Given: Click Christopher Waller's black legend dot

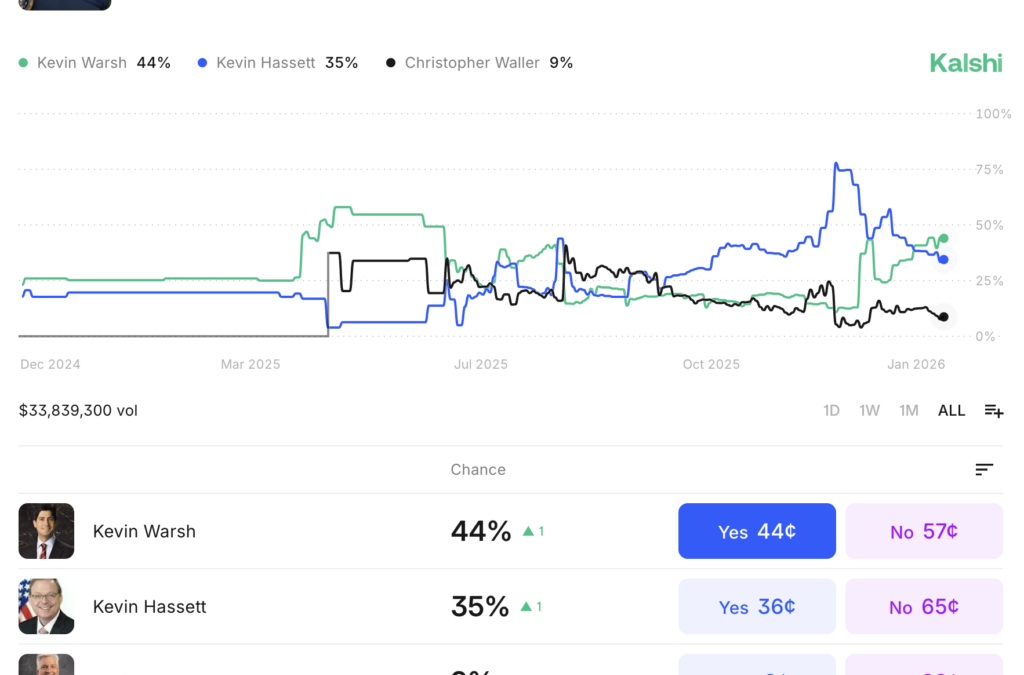Looking at the screenshot, I should [x=391, y=63].
